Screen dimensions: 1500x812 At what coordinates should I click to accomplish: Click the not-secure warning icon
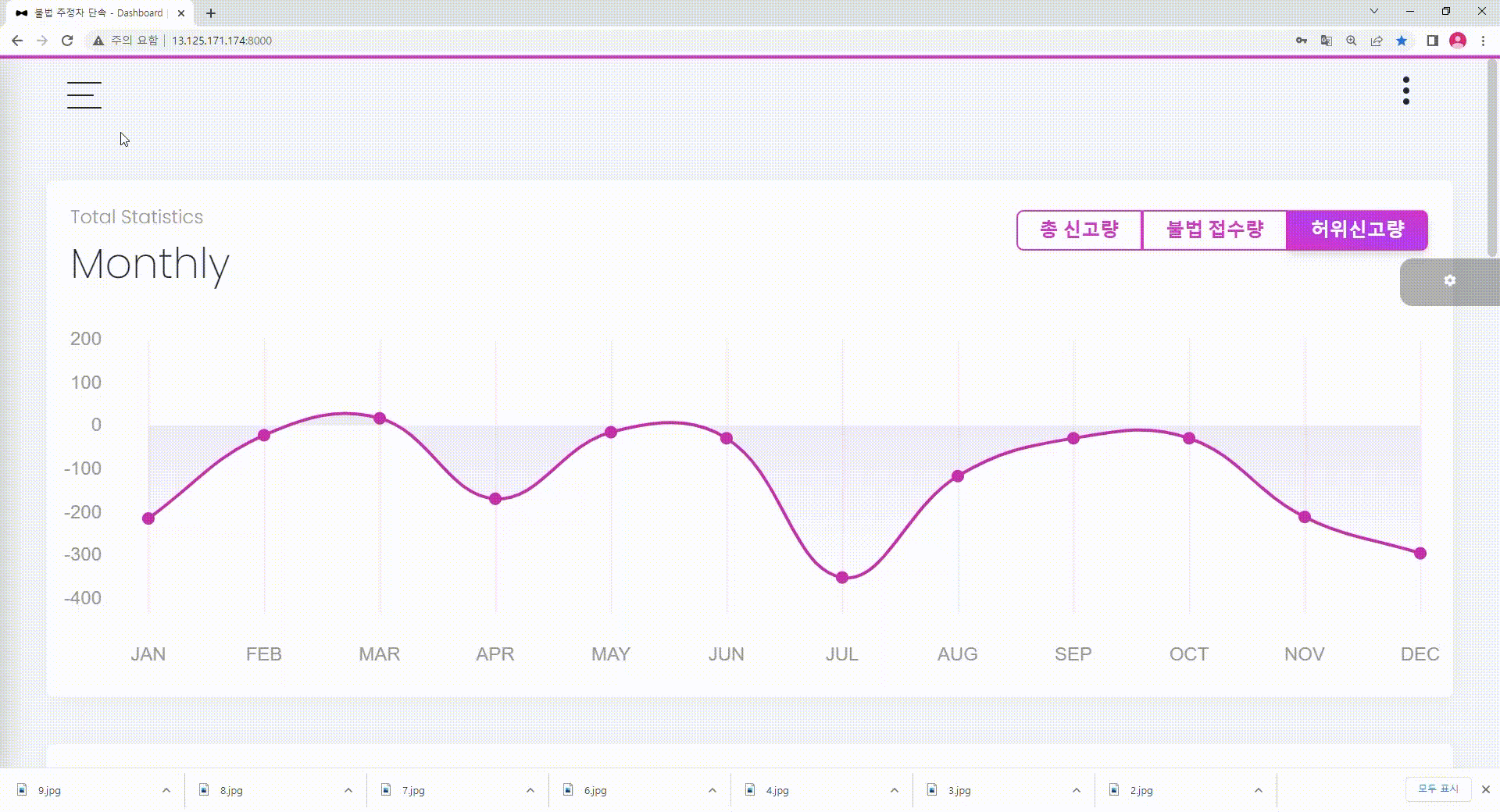[98, 41]
